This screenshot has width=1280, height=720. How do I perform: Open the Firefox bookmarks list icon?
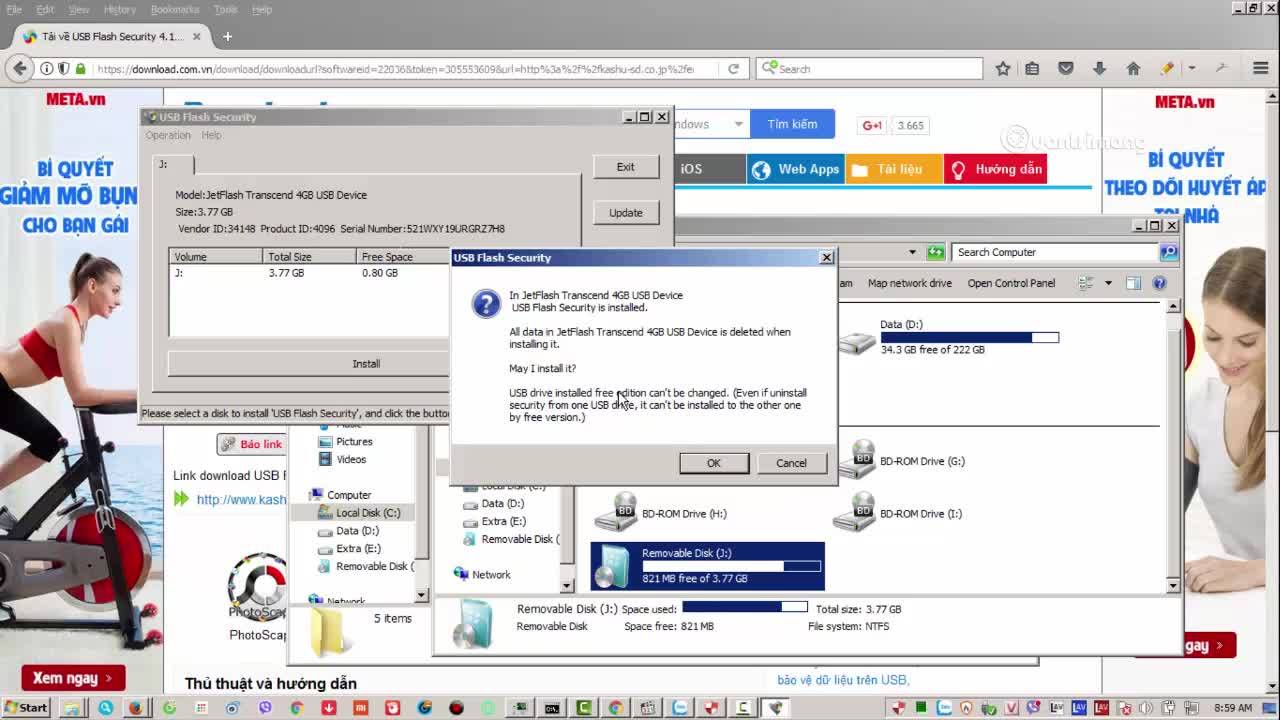(x=1032, y=69)
